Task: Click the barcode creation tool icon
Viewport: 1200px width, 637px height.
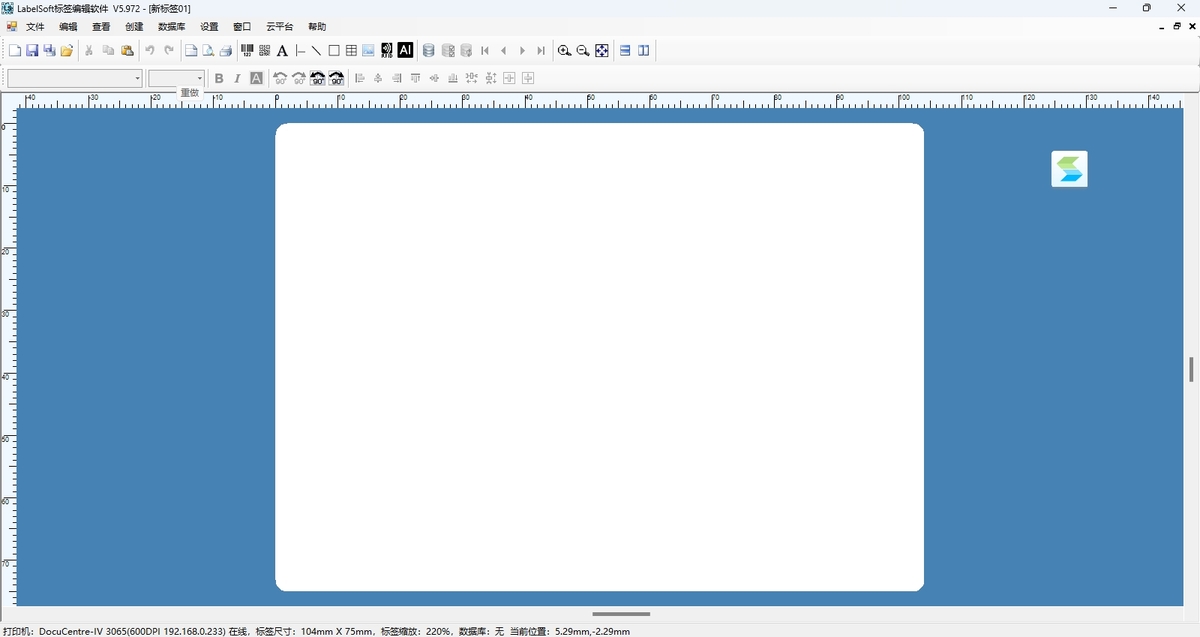Action: [x=247, y=50]
